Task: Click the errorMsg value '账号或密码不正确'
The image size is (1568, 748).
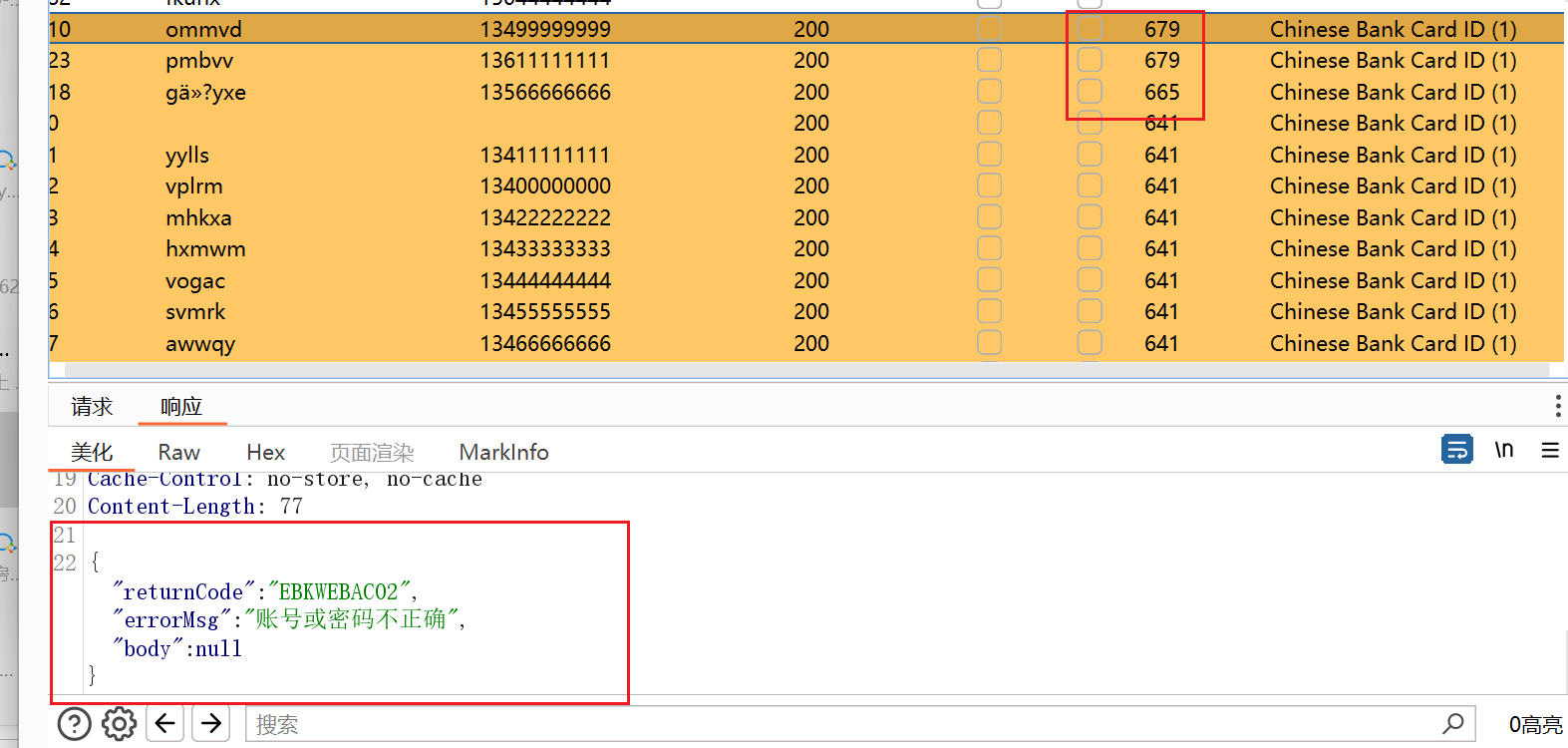Action: 350,619
